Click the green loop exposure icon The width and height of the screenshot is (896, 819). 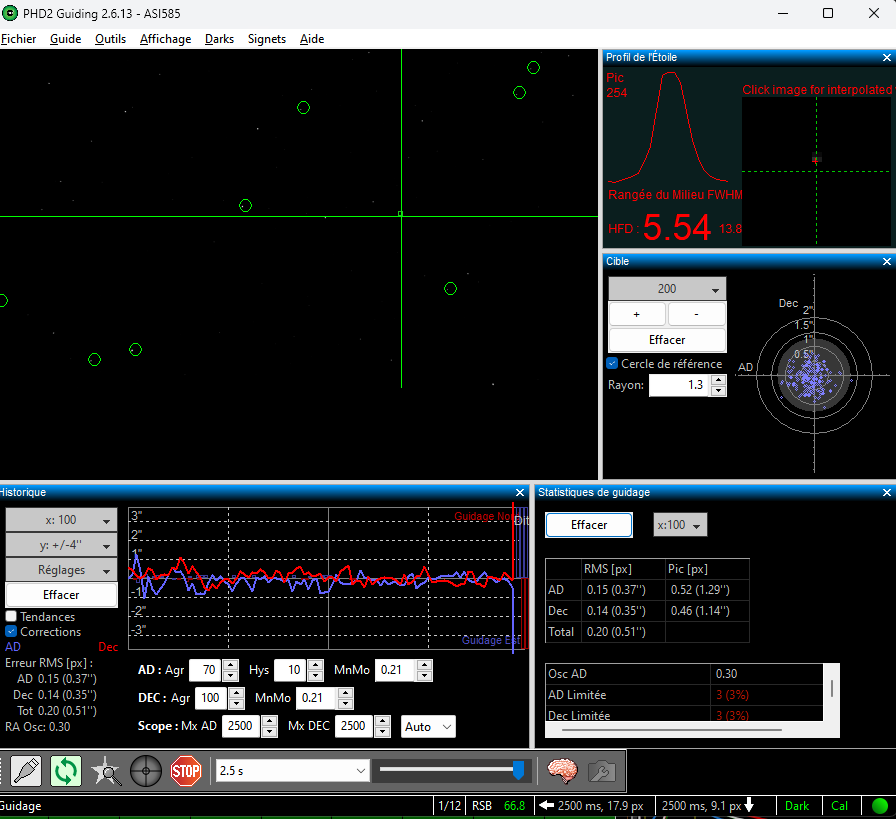(66, 771)
